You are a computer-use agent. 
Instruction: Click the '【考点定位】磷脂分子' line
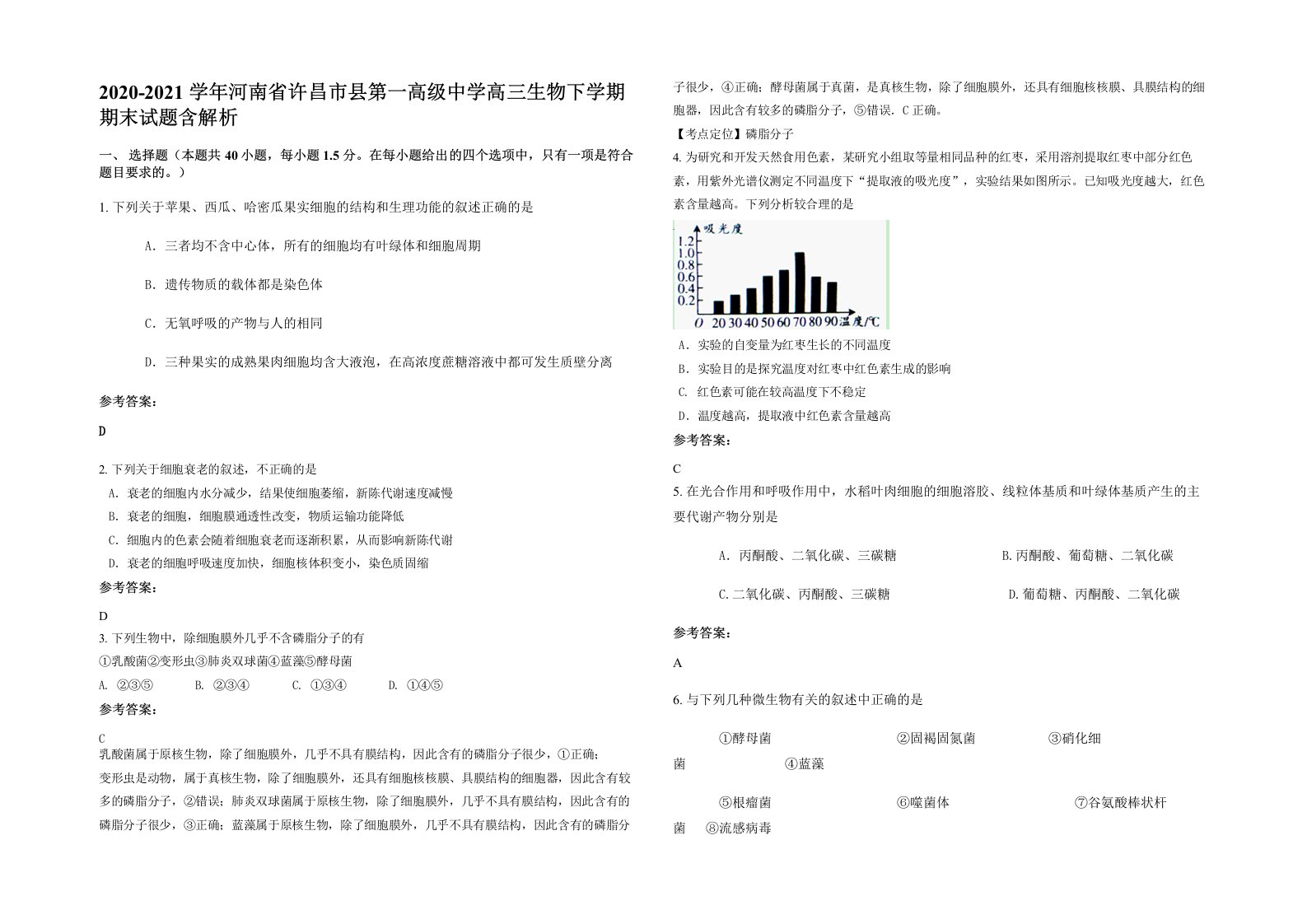click(x=734, y=134)
